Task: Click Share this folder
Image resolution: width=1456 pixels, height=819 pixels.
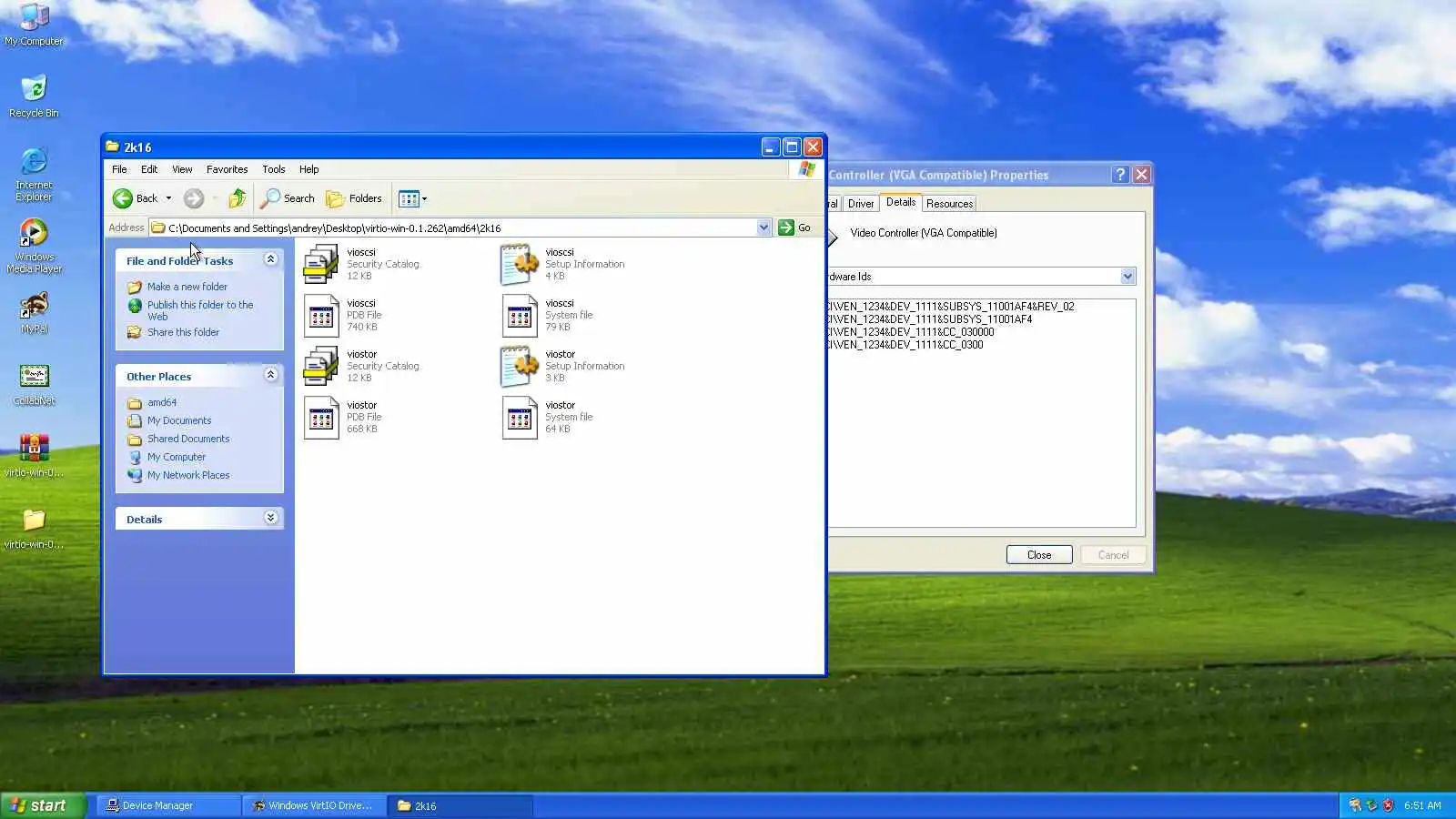Action: click(183, 332)
